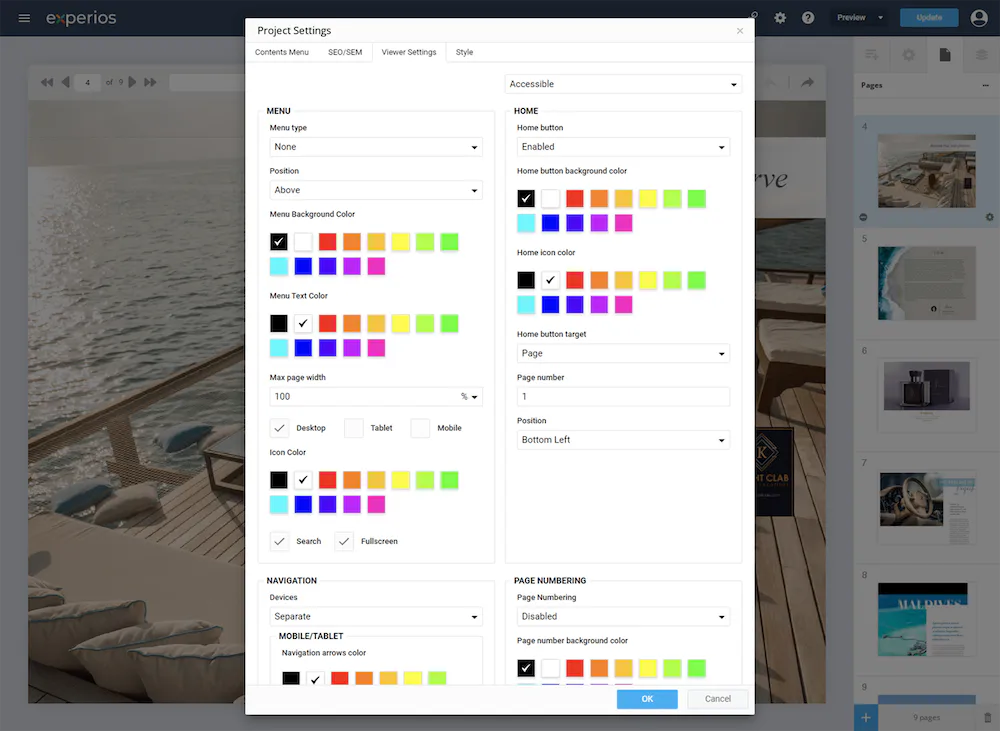This screenshot has height=731, width=1000.
Task: Go to next page in viewer toolbar
Action: [132, 82]
